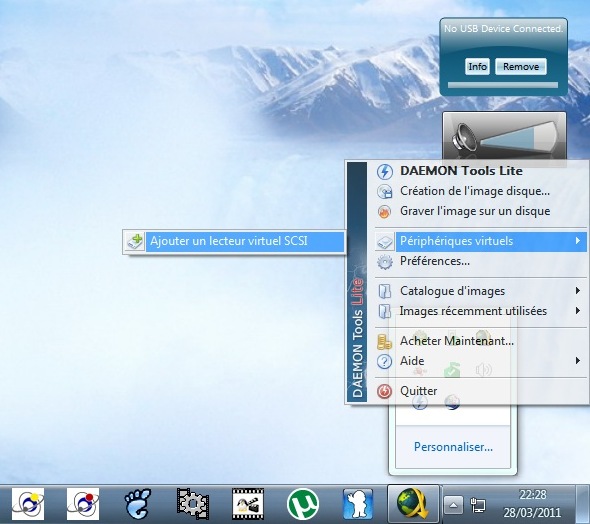The image size is (590, 524).
Task: Click the Info button in USB widget
Action: point(477,67)
